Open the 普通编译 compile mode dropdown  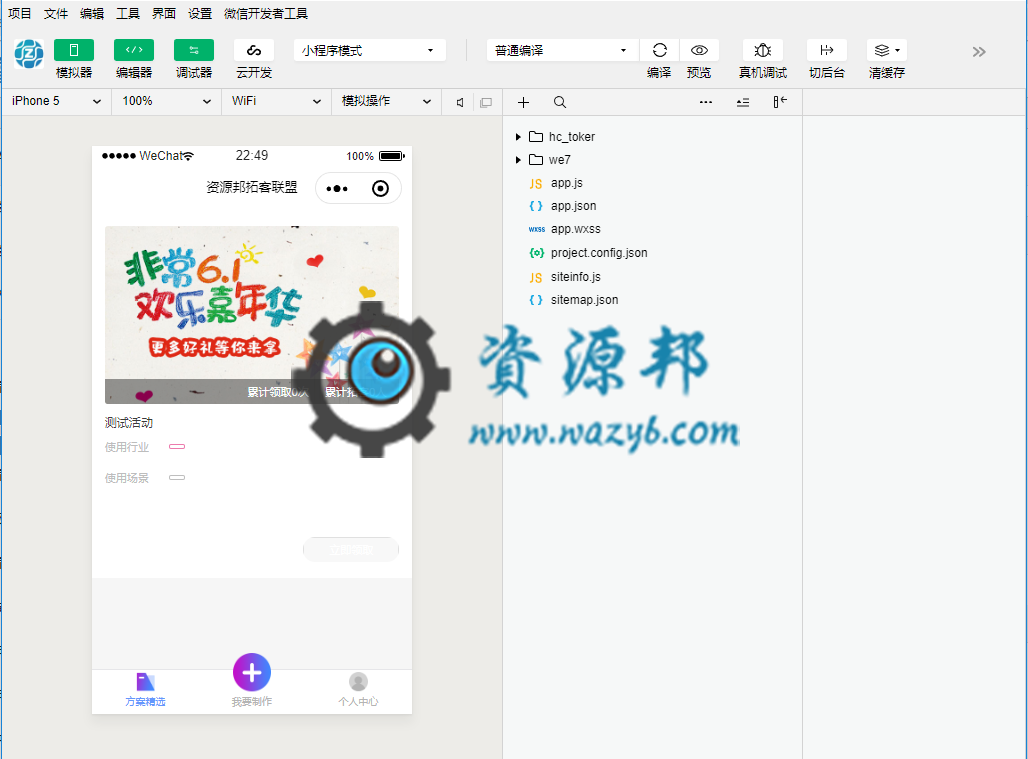pos(563,50)
